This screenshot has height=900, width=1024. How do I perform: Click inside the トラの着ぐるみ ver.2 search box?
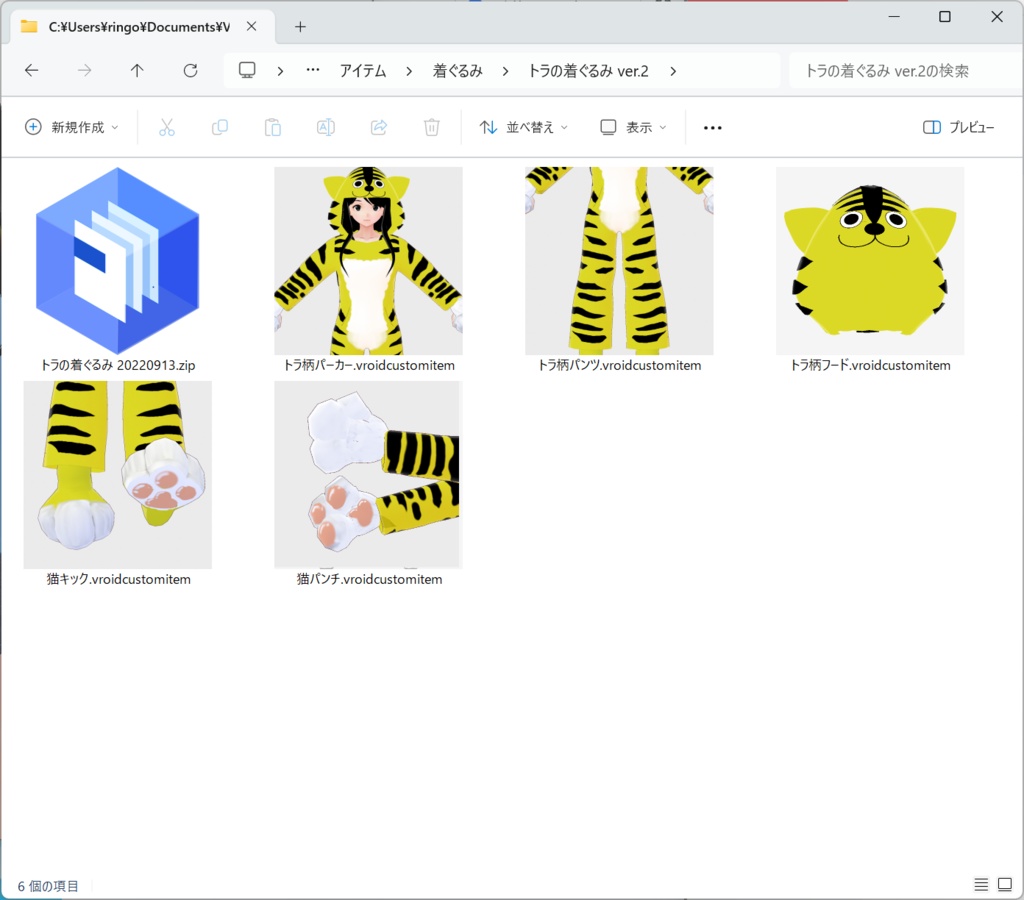(900, 70)
